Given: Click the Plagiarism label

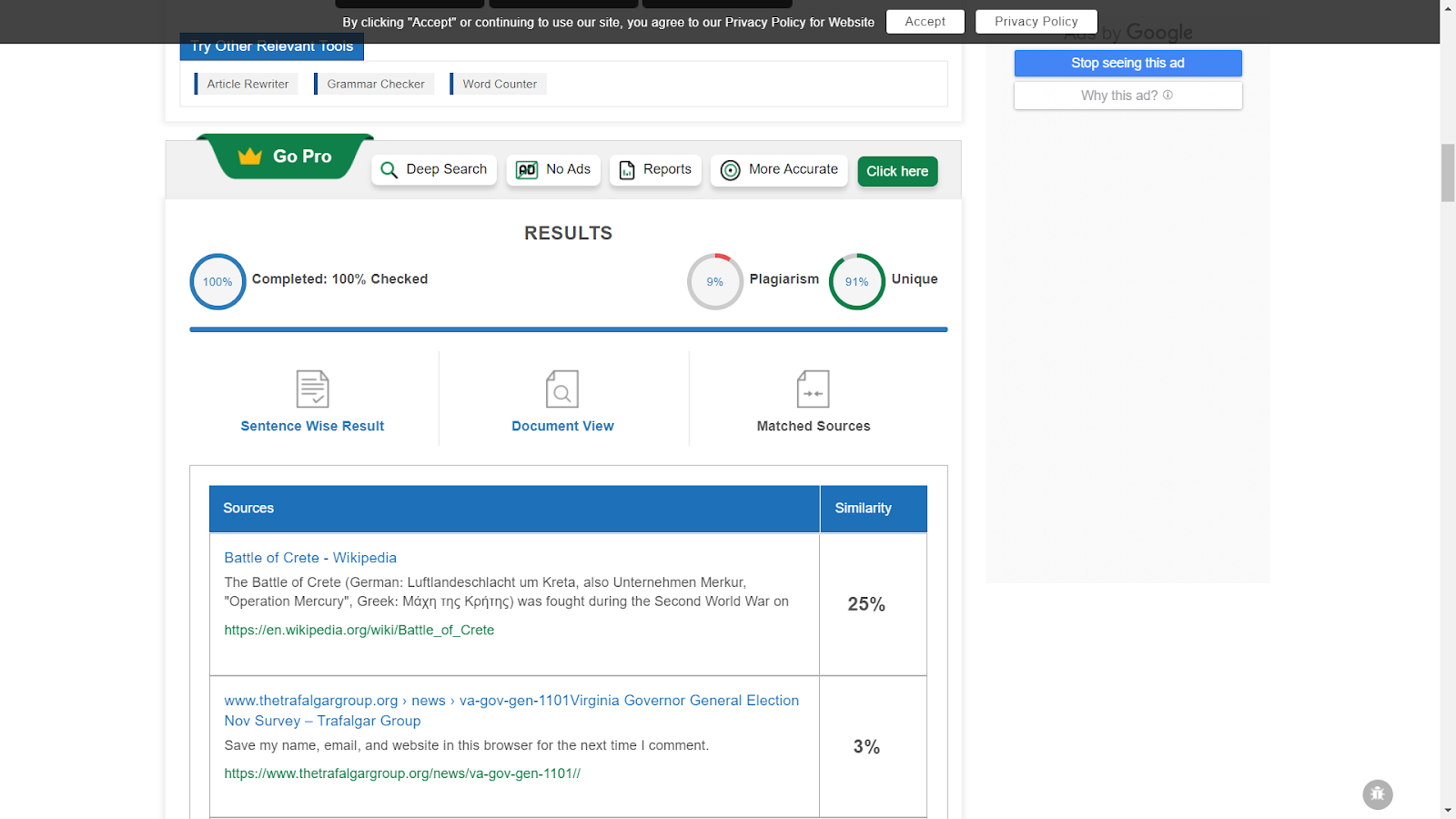Looking at the screenshot, I should coord(784,279).
